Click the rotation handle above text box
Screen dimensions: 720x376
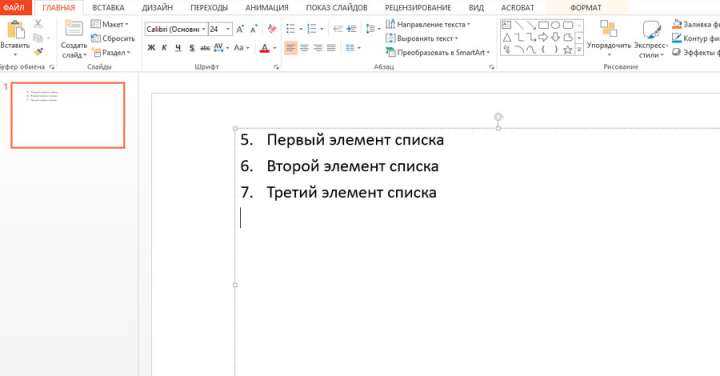point(498,118)
